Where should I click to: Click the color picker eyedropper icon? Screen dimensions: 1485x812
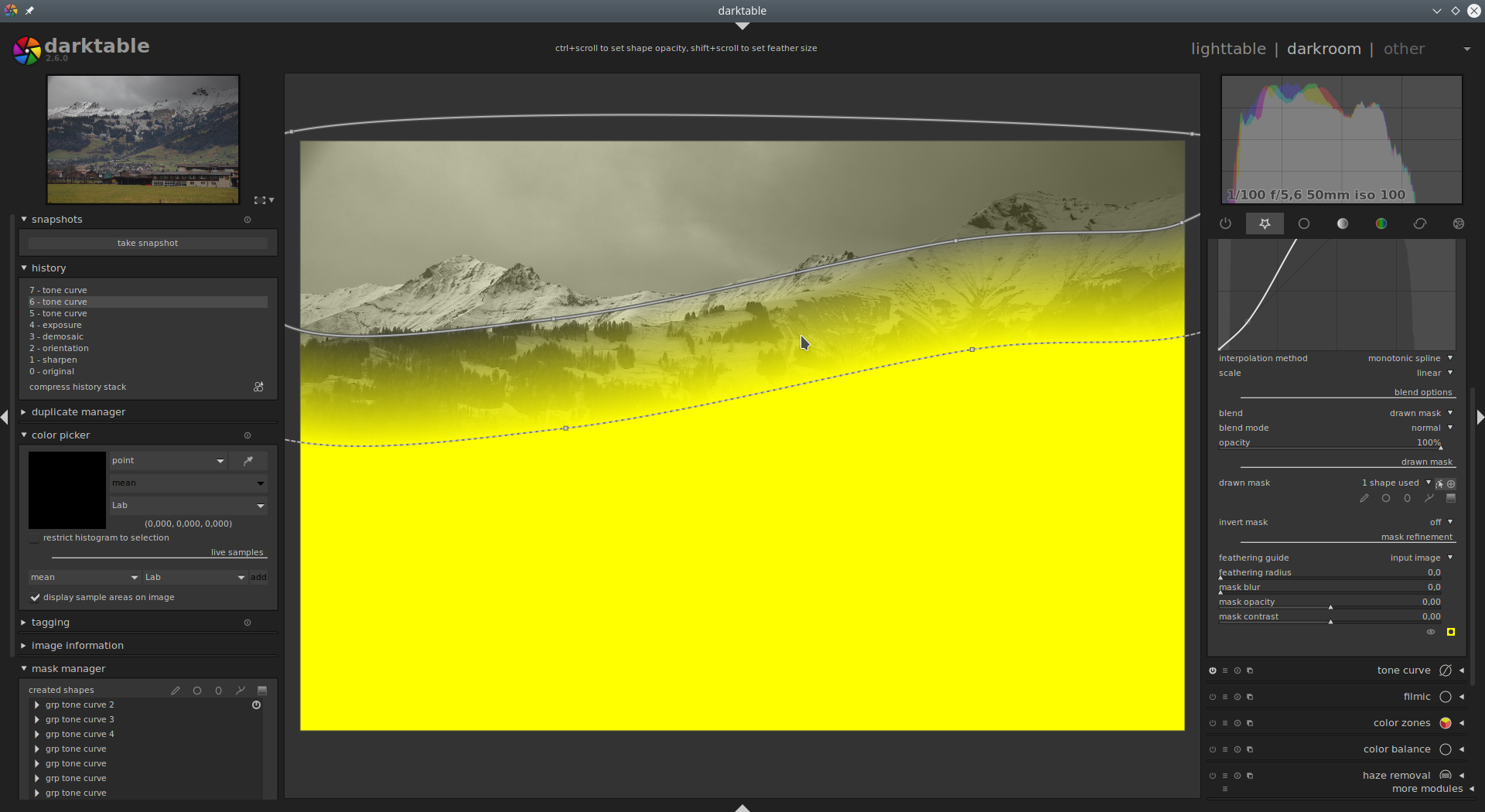coord(248,461)
